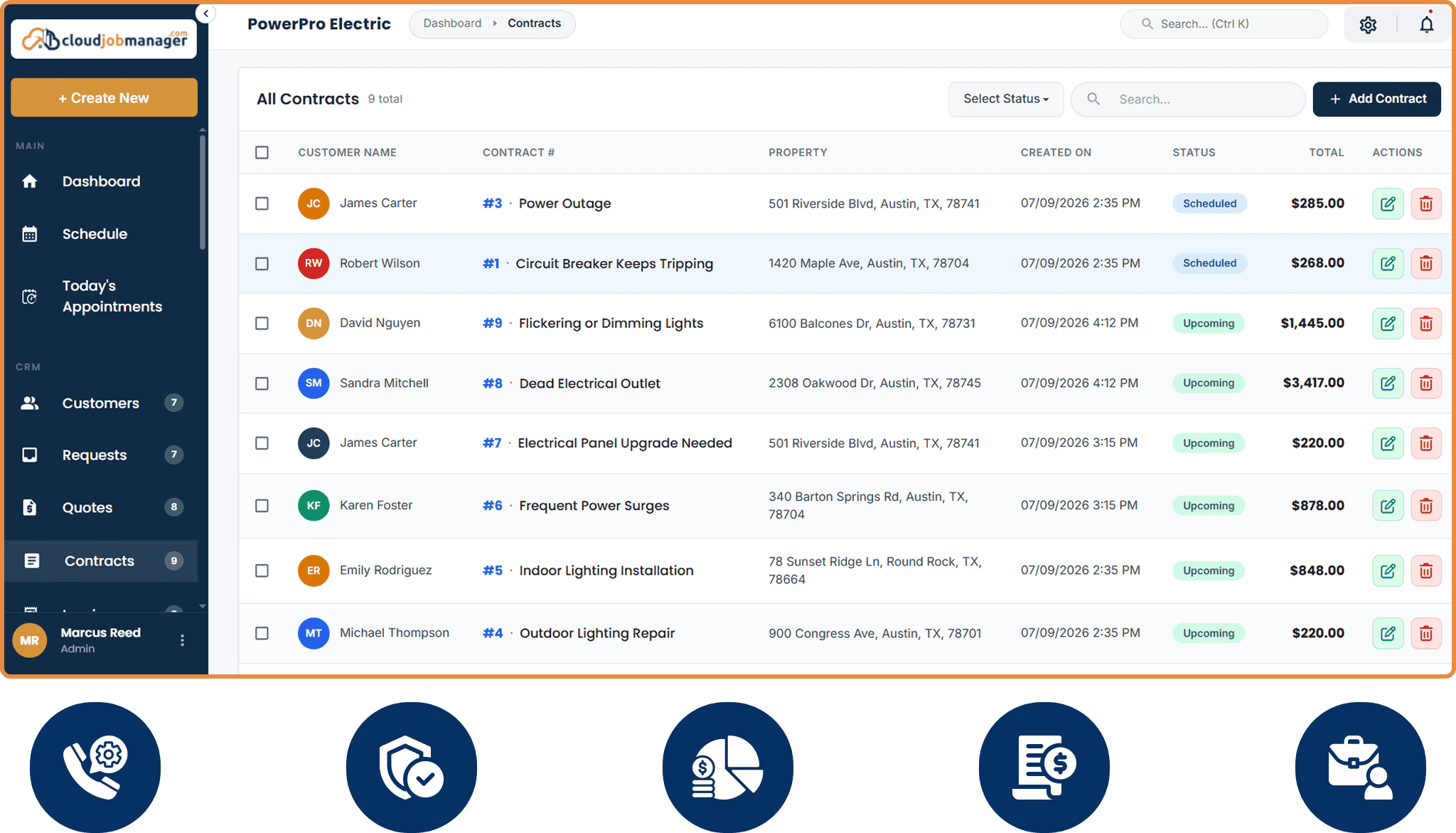Click the $3,417.00 total
This screenshot has height=833, width=1456.
pyautogui.click(x=1313, y=383)
